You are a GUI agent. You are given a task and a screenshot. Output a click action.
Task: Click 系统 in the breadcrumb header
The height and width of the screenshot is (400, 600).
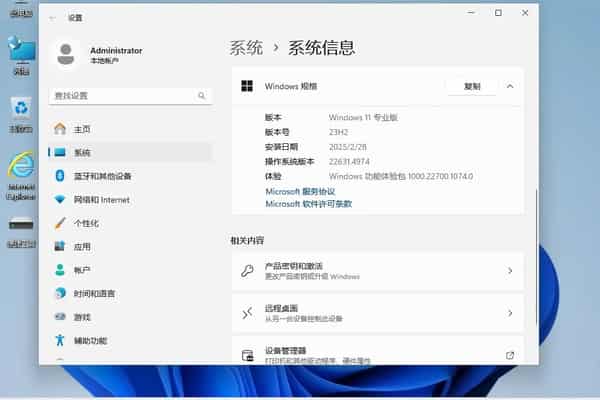pyautogui.click(x=246, y=48)
